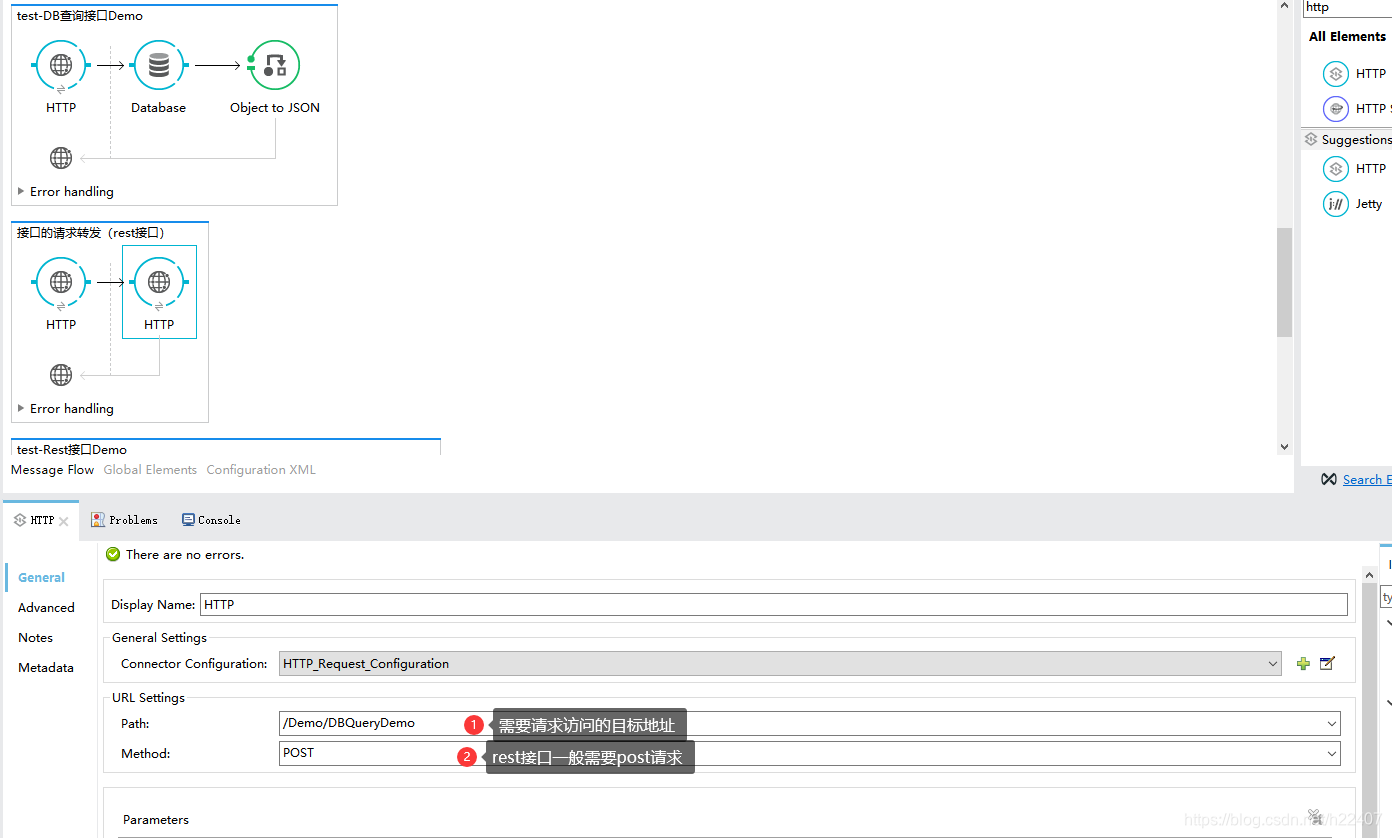Select HTTP listener in rest接口 forwarding flow
This screenshot has width=1392, height=838.
pos(61,283)
